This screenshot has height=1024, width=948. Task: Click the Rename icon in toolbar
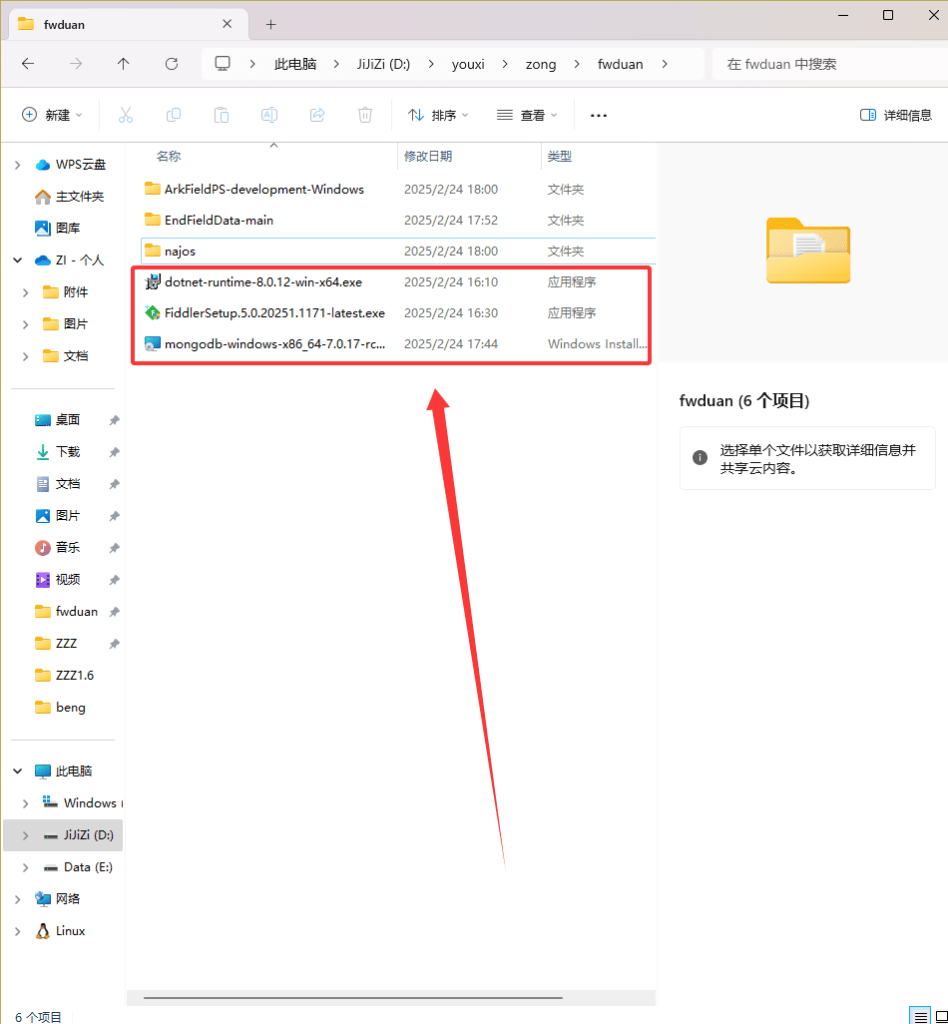269,115
